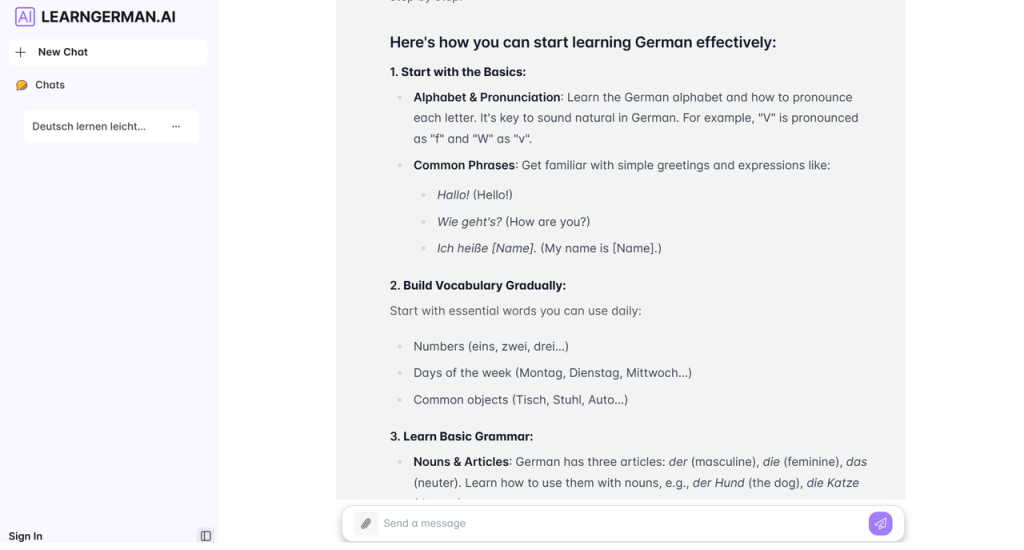Viewport: 1024px width, 550px height.
Task: Click the Start with the Basics heading
Action: 457,72
